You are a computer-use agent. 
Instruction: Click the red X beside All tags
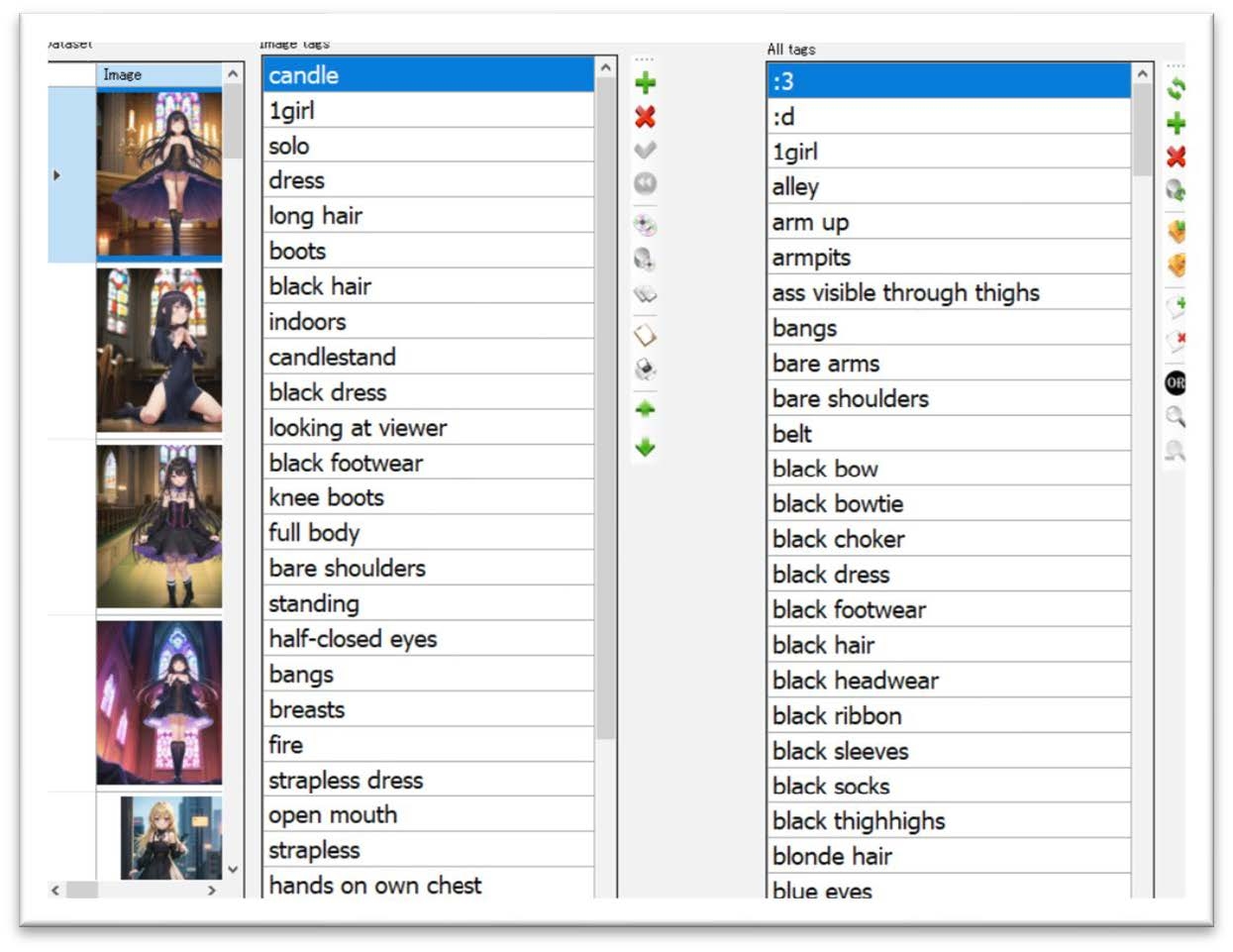[x=1176, y=157]
